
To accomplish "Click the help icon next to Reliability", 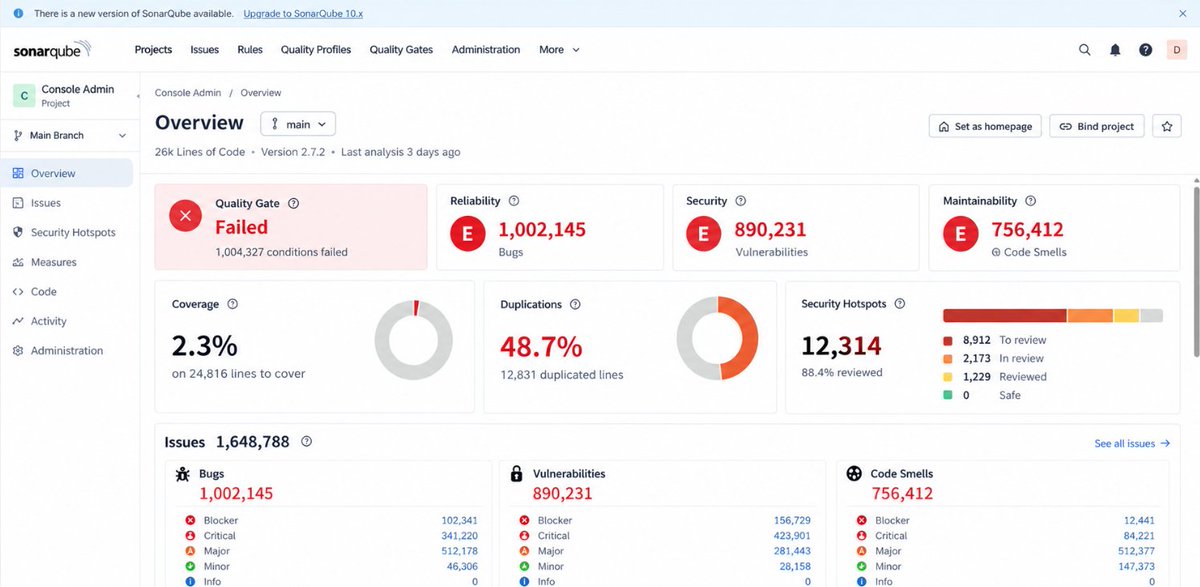I will tap(514, 201).
